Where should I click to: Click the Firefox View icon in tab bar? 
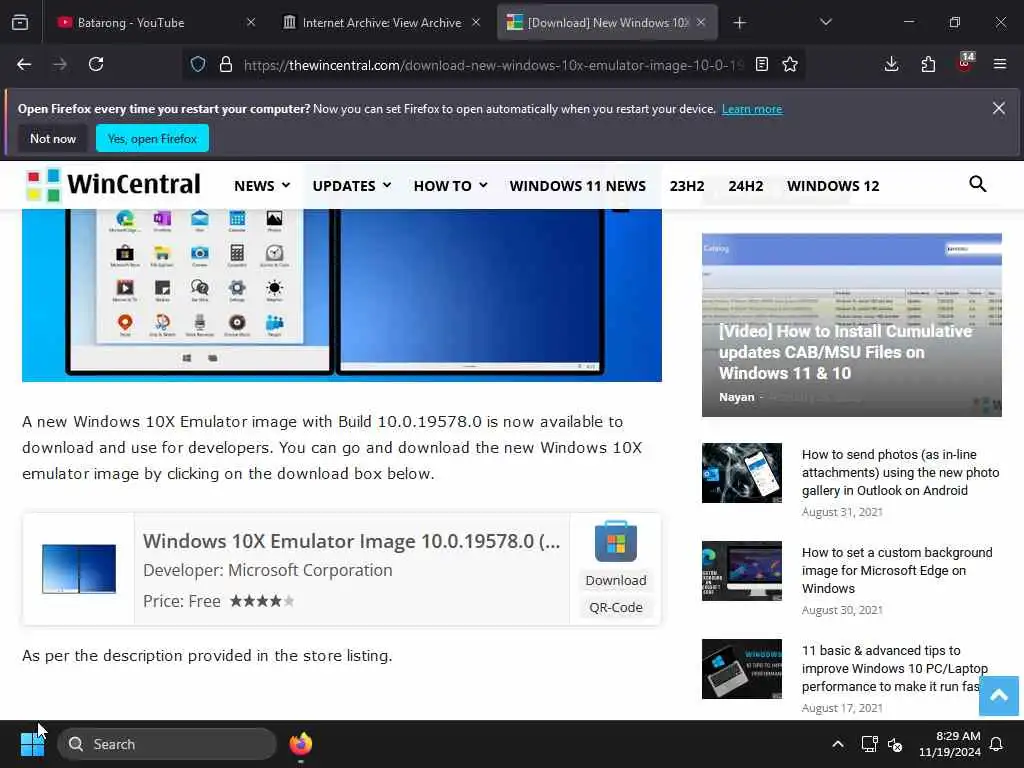[x=20, y=23]
